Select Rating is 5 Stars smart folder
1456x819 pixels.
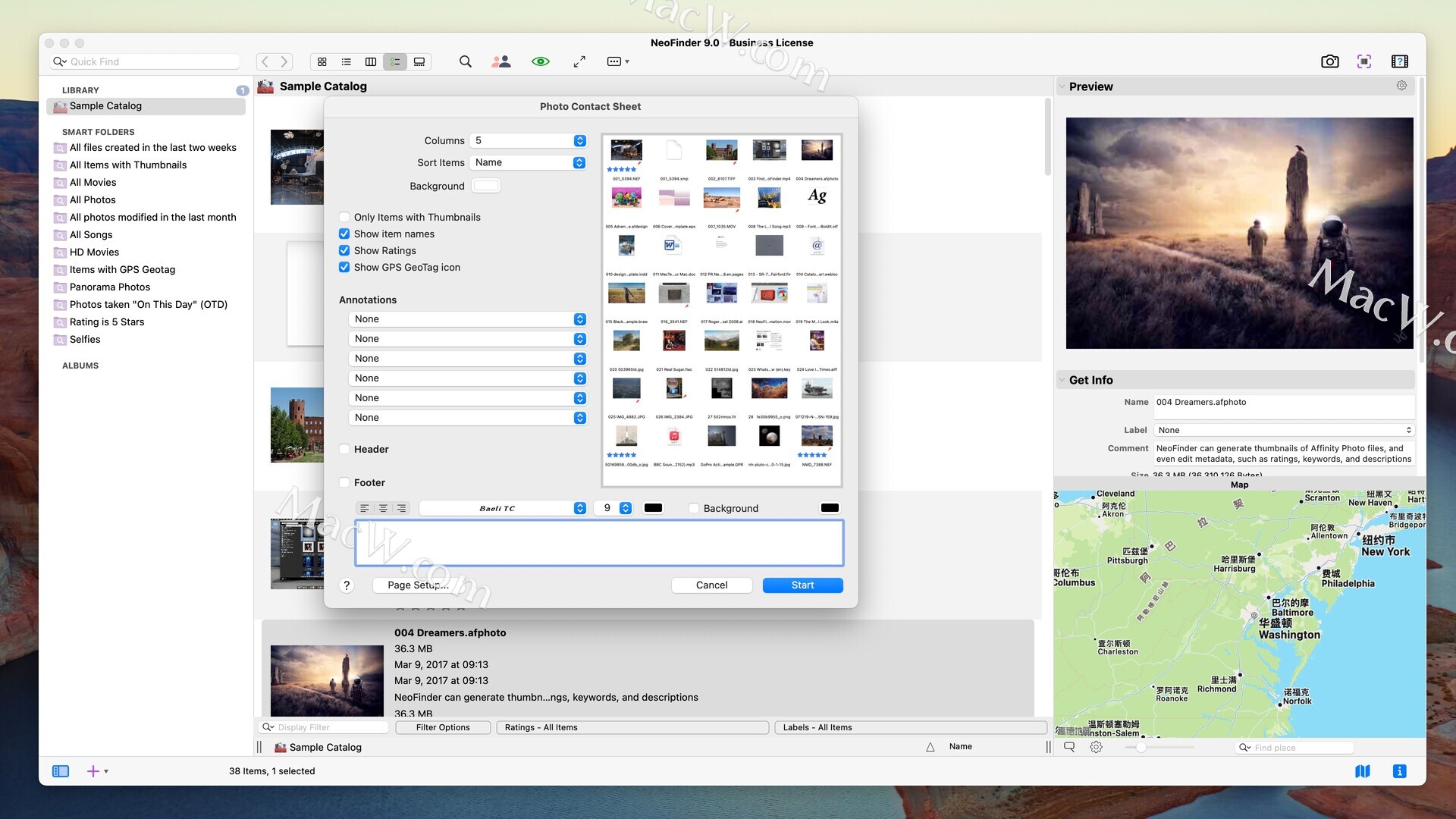107,322
